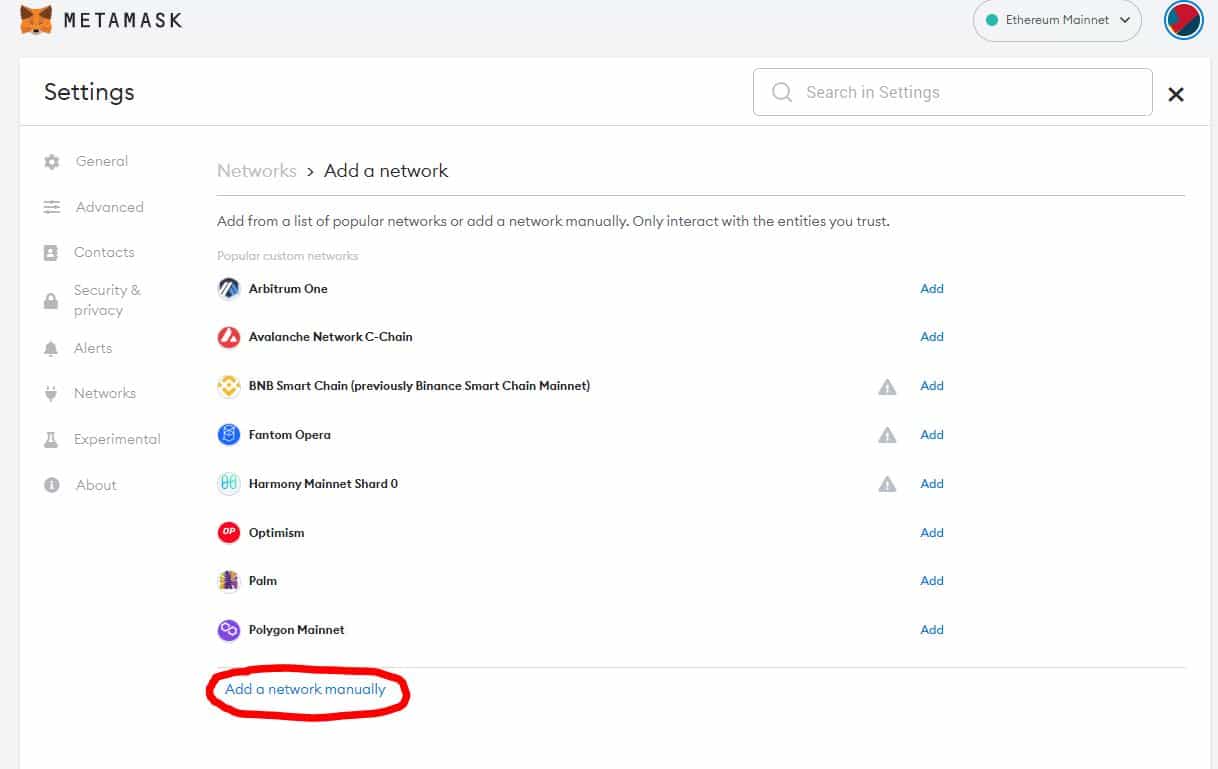1218x769 pixels.
Task: Click the About info icon
Action: (x=52, y=485)
